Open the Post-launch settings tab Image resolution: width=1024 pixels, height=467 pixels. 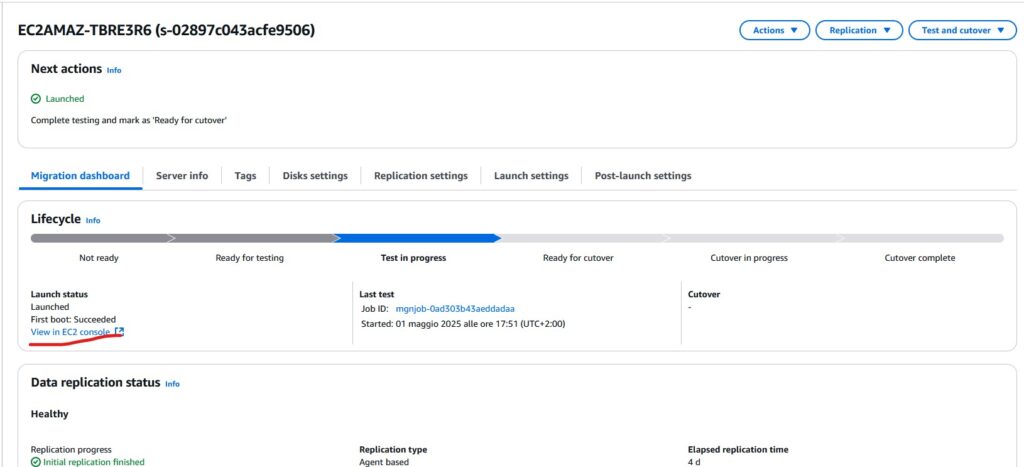point(643,176)
